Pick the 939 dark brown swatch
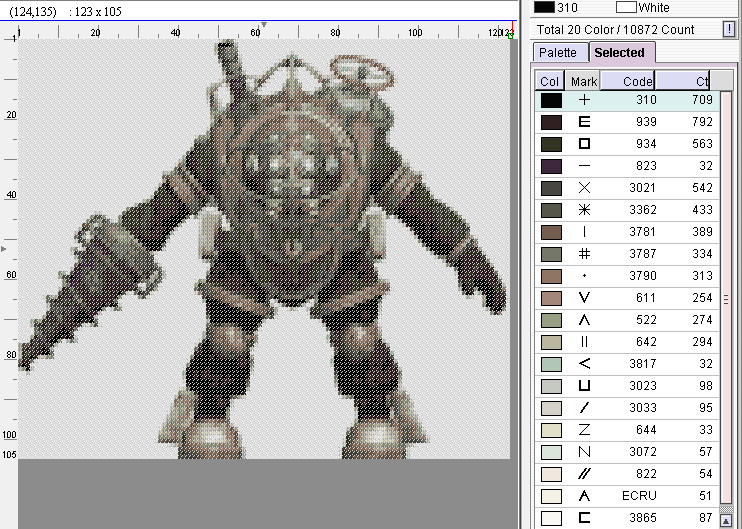742x529 pixels. click(551, 122)
